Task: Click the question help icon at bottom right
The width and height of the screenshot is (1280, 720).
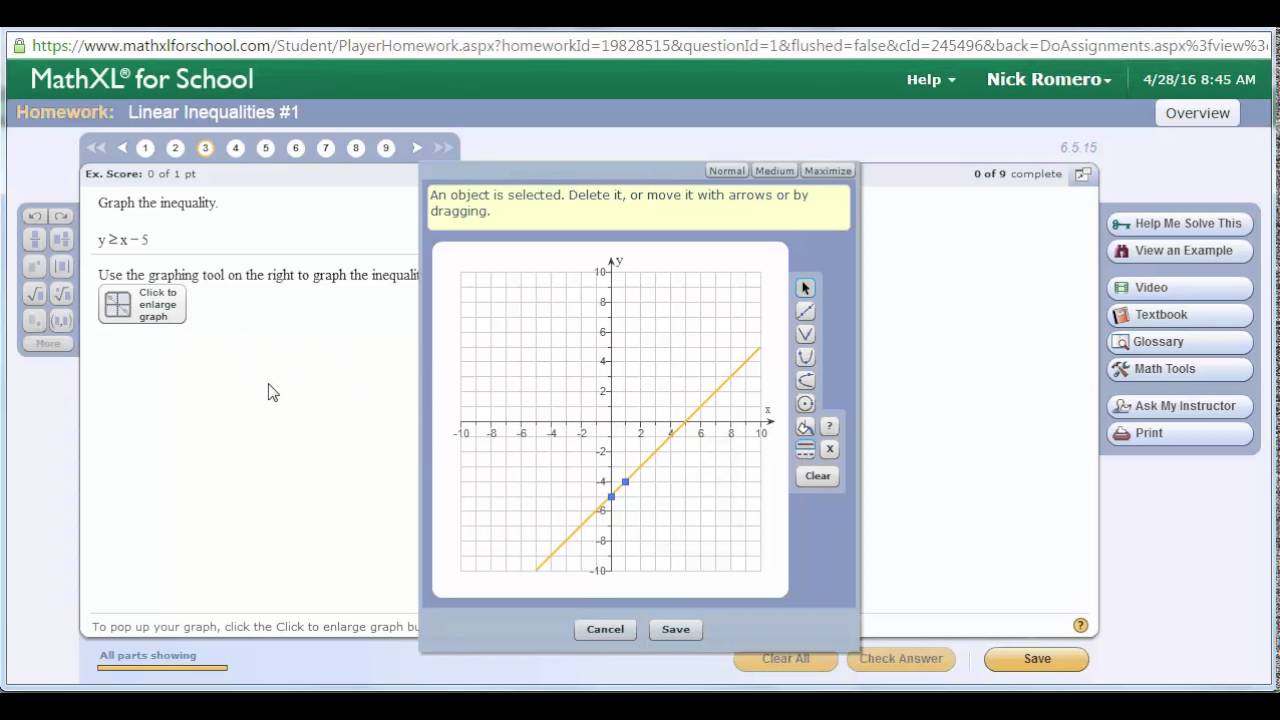Action: point(1080,626)
